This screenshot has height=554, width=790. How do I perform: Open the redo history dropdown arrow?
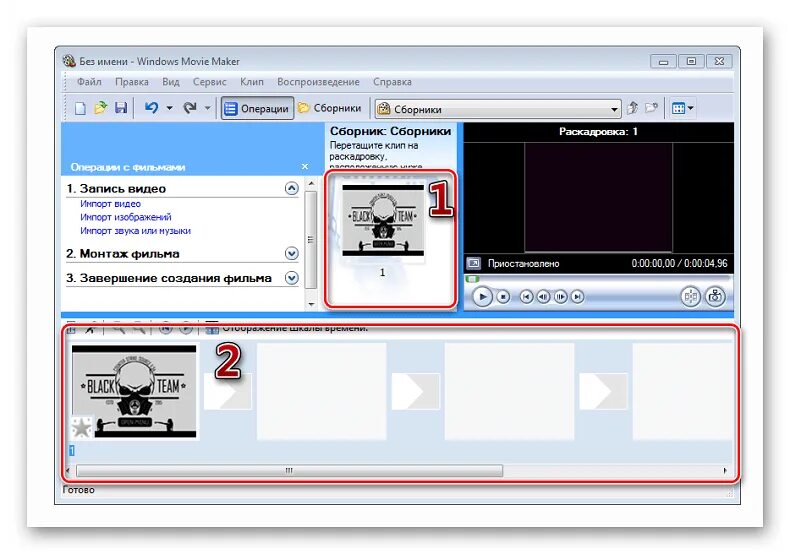click(207, 108)
